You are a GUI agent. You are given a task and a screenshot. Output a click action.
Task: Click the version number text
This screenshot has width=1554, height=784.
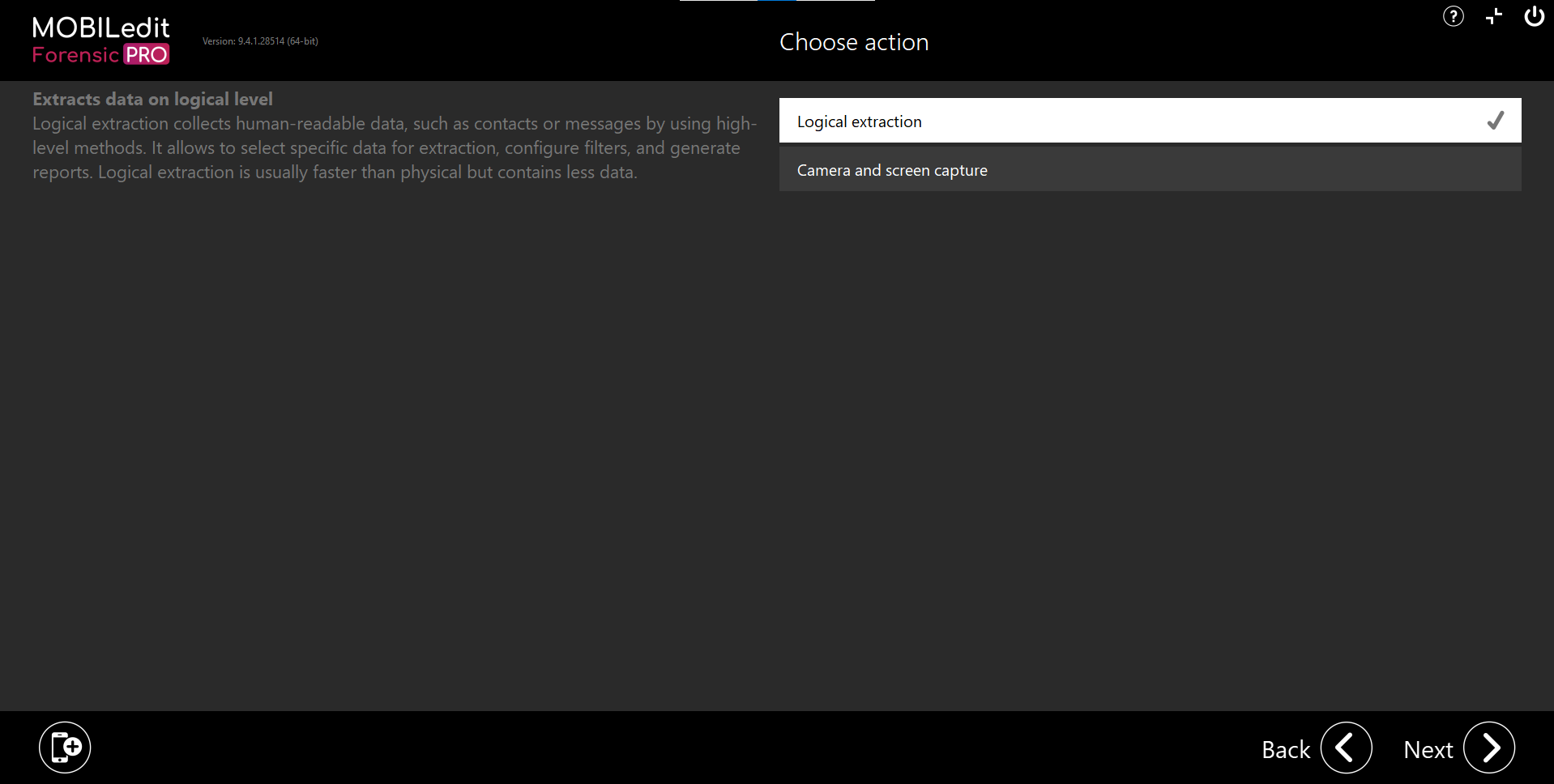[259, 40]
